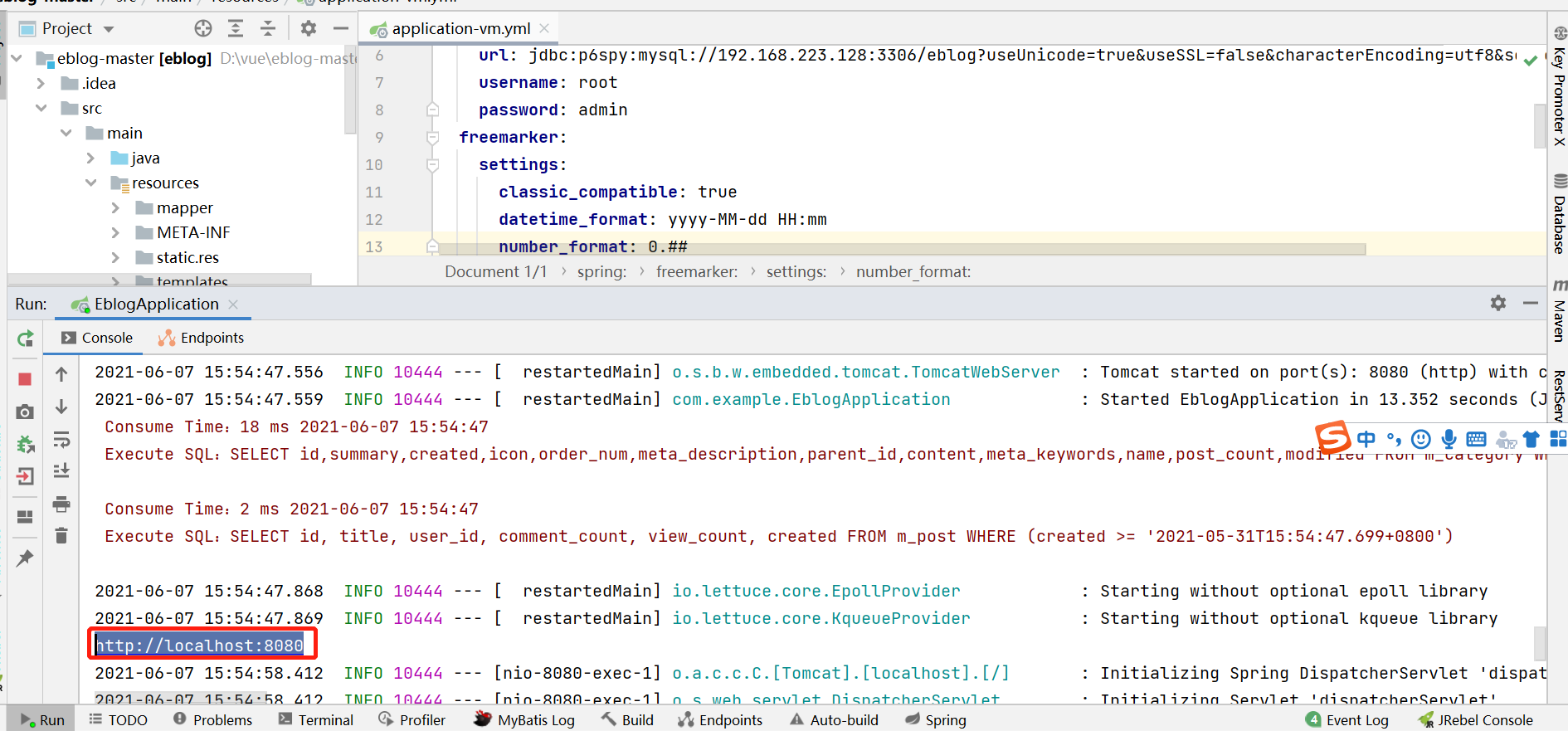
Task: Toggle soft-wrap in console
Action: click(x=61, y=439)
